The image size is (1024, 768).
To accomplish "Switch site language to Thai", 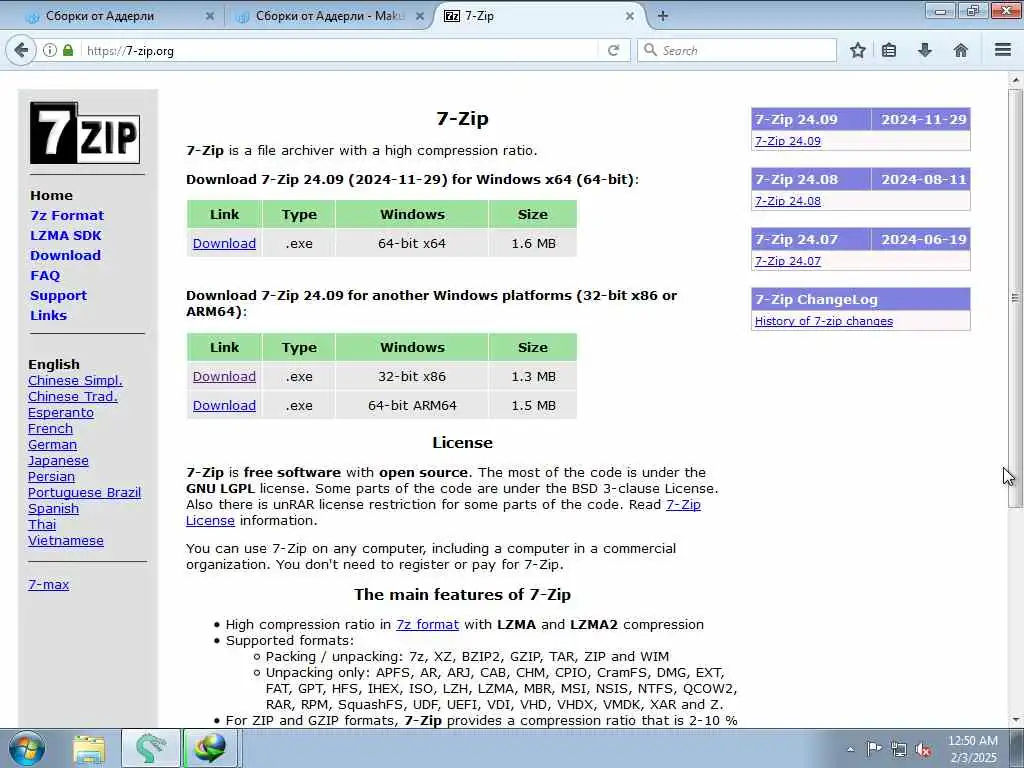I will tap(42, 524).
